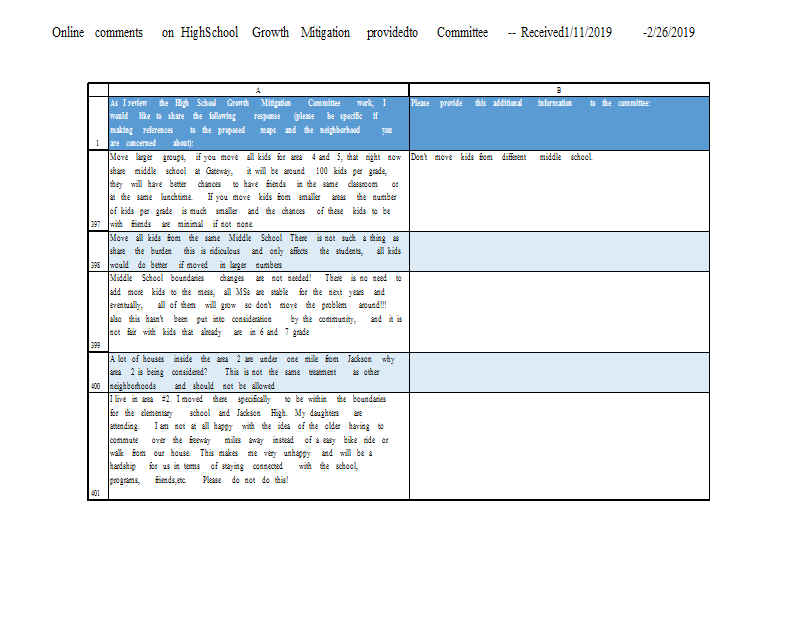Viewport: 800px width, 618px height.
Task: Select header cell 'As I review the High School Growth Mitigation'
Action: (259, 123)
